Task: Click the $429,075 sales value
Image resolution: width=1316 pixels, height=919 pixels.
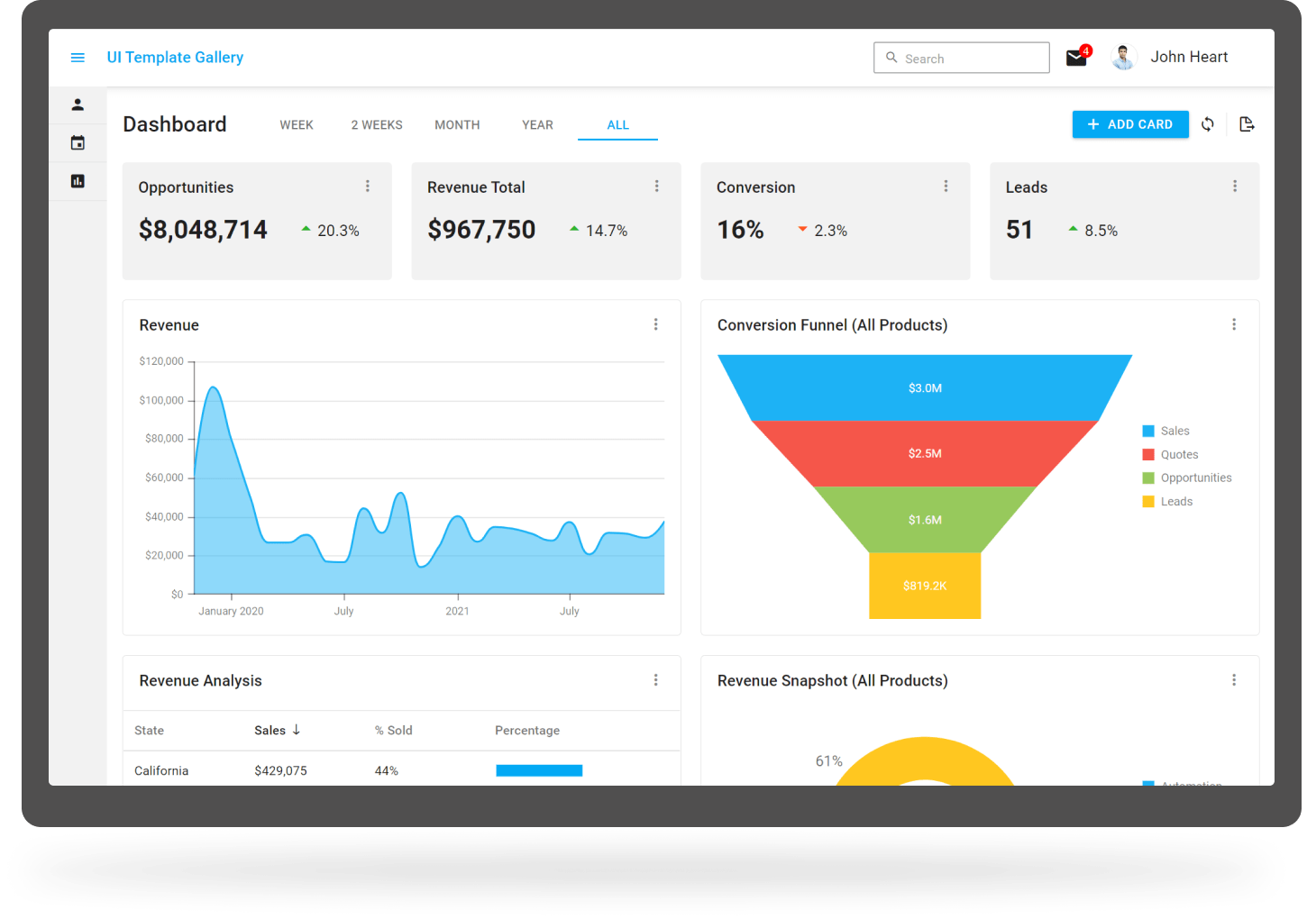Action: pos(280,771)
